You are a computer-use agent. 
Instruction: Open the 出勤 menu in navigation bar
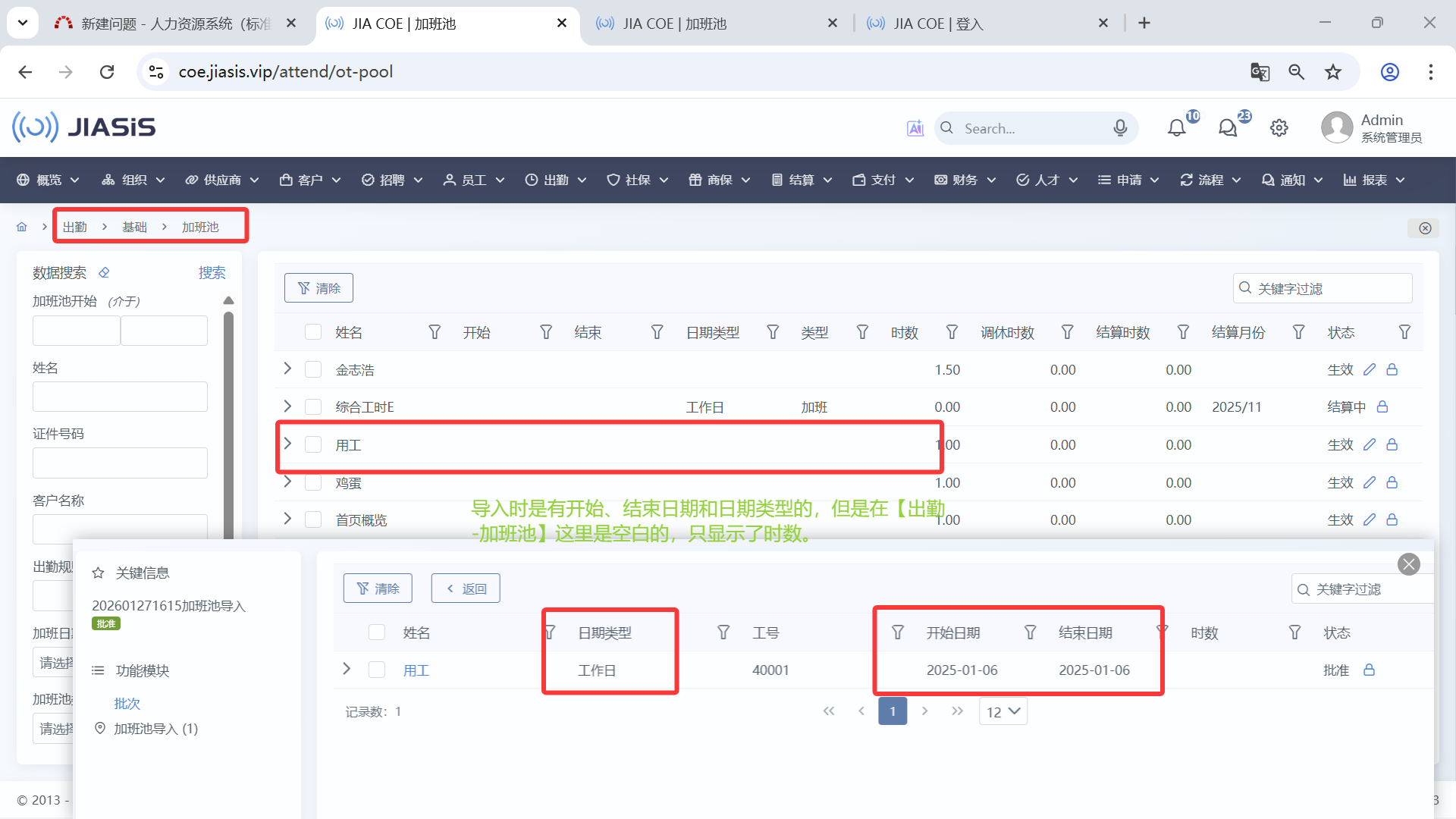556,180
